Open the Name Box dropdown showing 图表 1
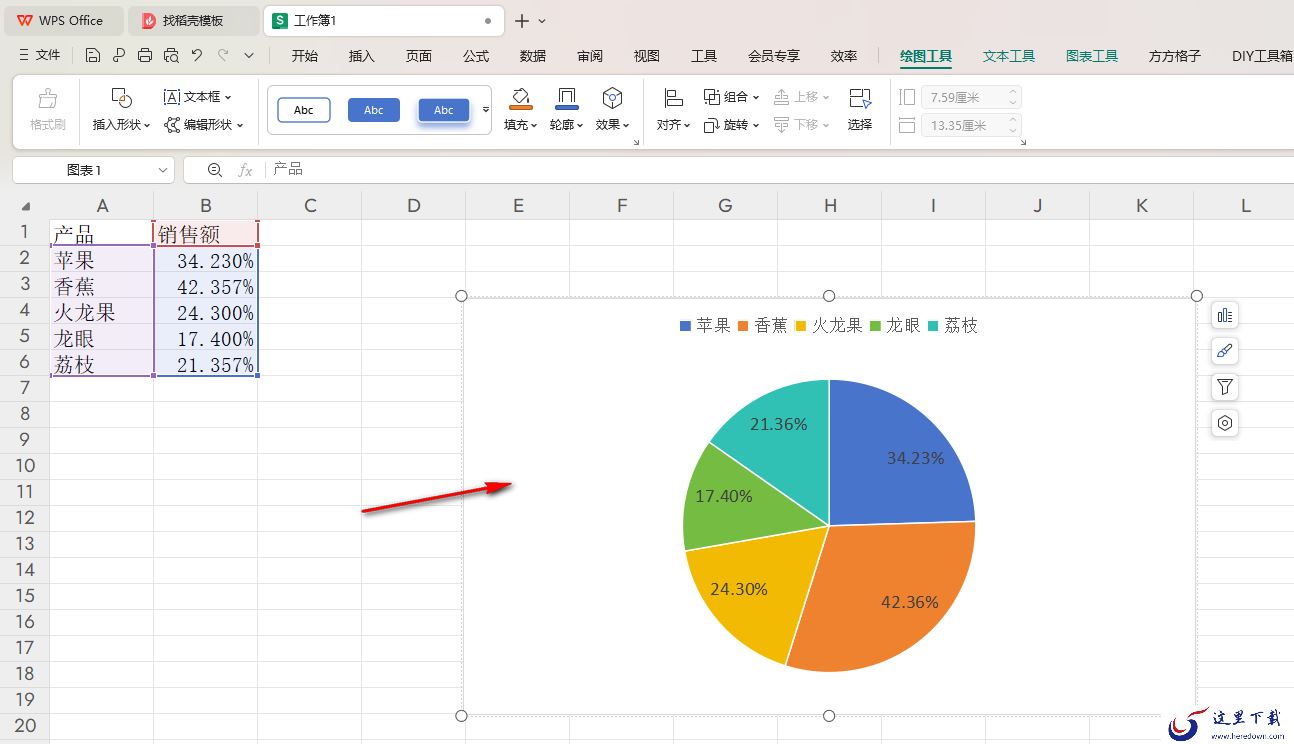 pyautogui.click(x=163, y=170)
